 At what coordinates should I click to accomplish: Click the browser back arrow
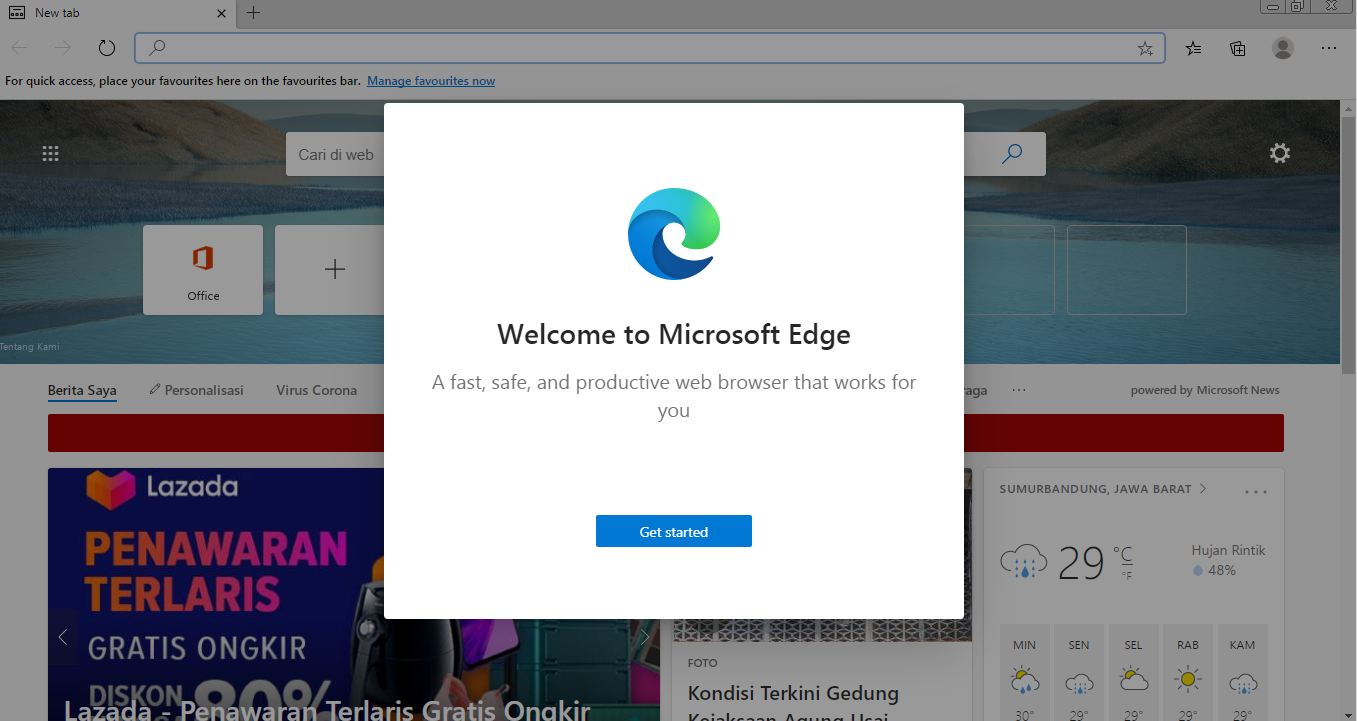point(18,47)
